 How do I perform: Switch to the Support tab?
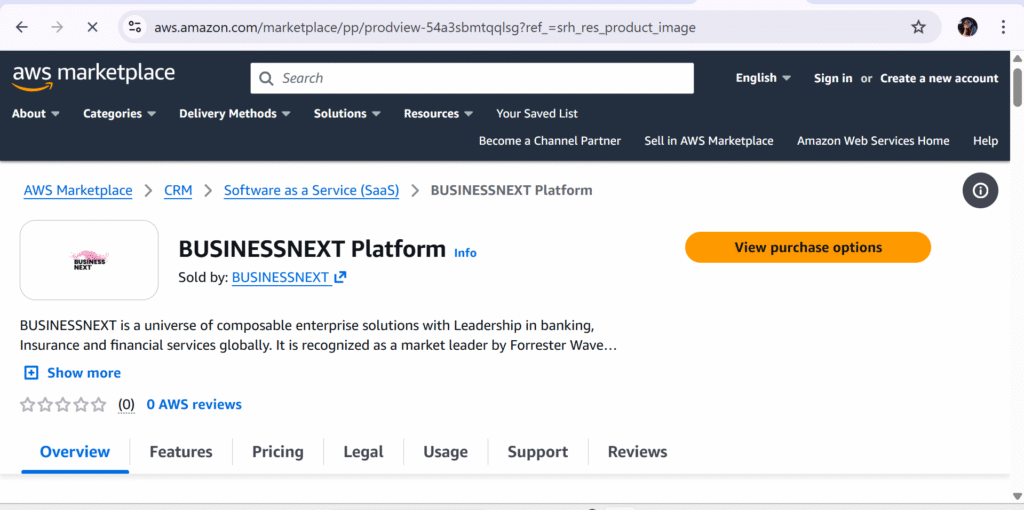coord(537,452)
